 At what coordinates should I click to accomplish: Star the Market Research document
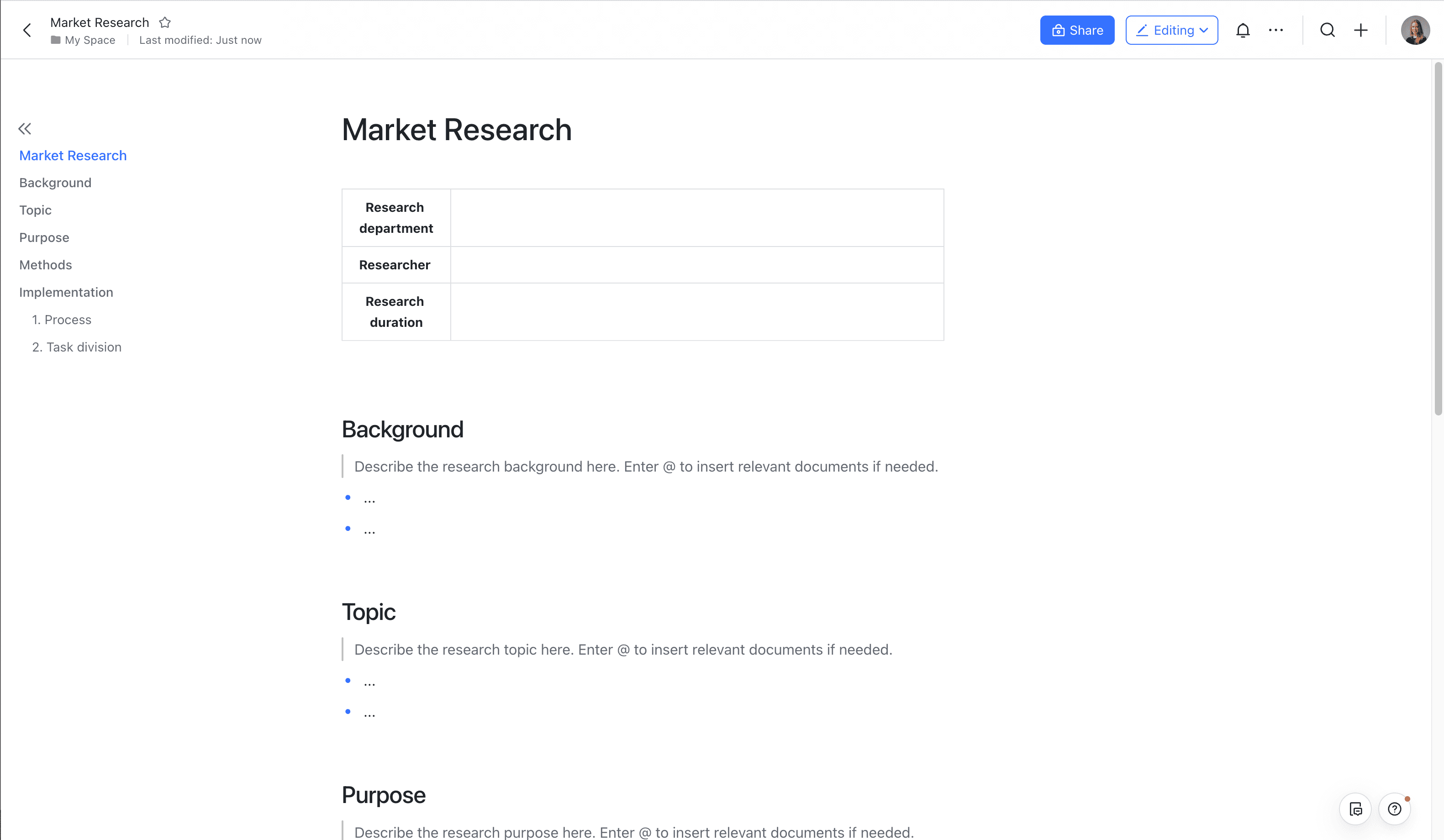pyautogui.click(x=165, y=22)
